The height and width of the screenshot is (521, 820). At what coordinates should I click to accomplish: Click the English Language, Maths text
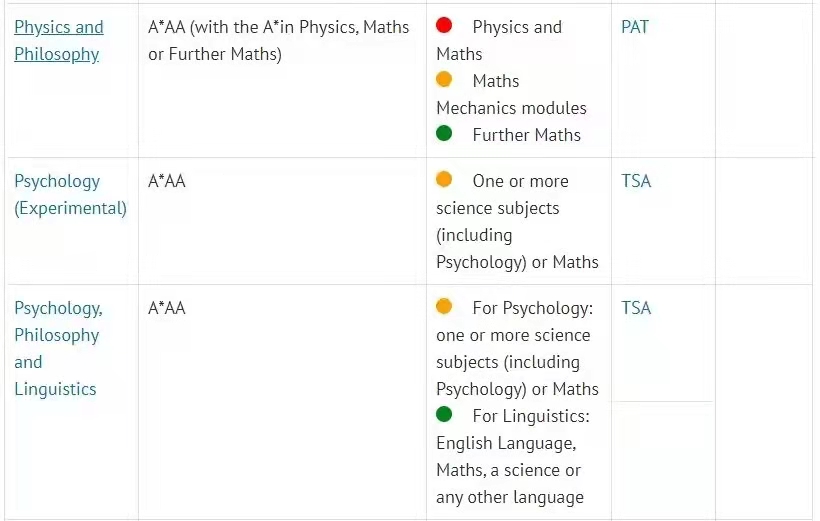click(507, 457)
